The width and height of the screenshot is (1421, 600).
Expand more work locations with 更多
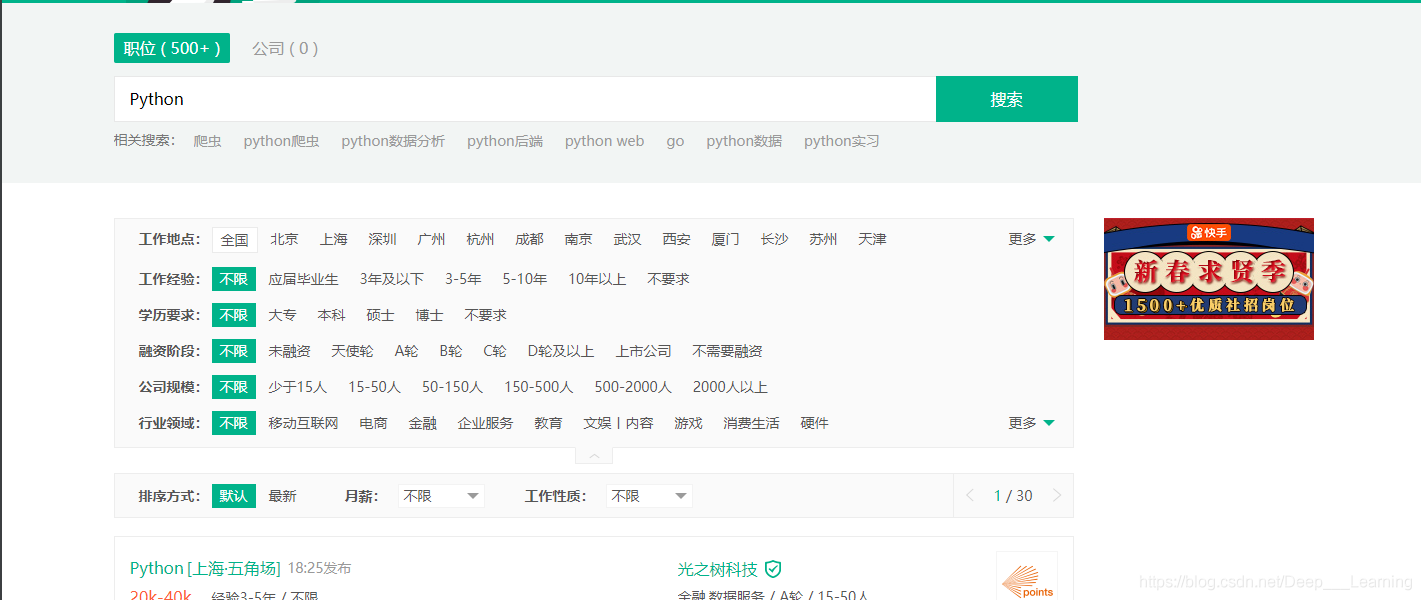pos(1031,239)
